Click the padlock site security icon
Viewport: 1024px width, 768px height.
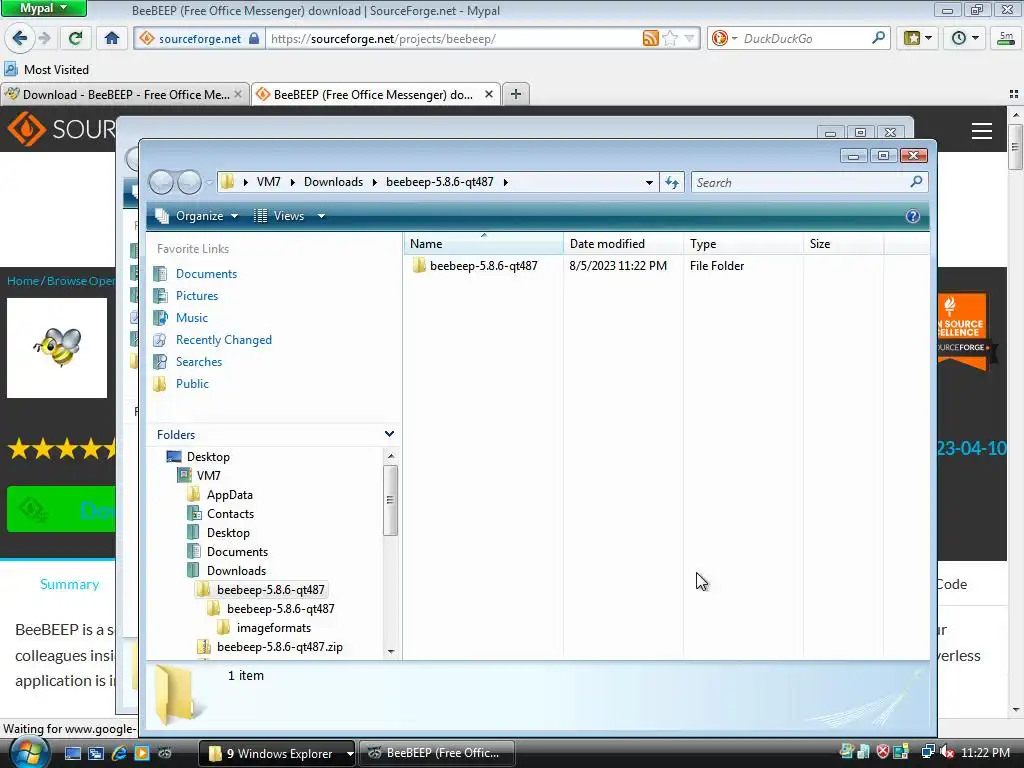point(254,39)
